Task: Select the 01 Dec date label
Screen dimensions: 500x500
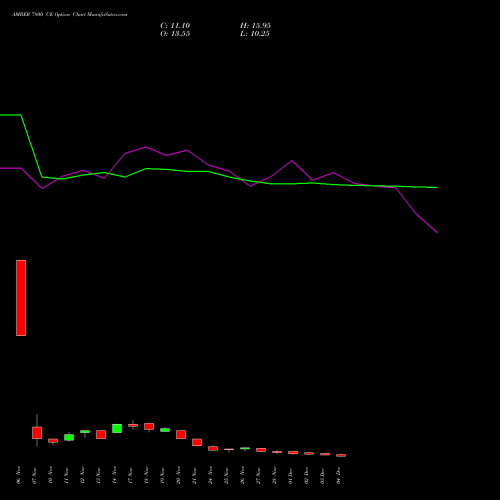Action: tap(290, 475)
